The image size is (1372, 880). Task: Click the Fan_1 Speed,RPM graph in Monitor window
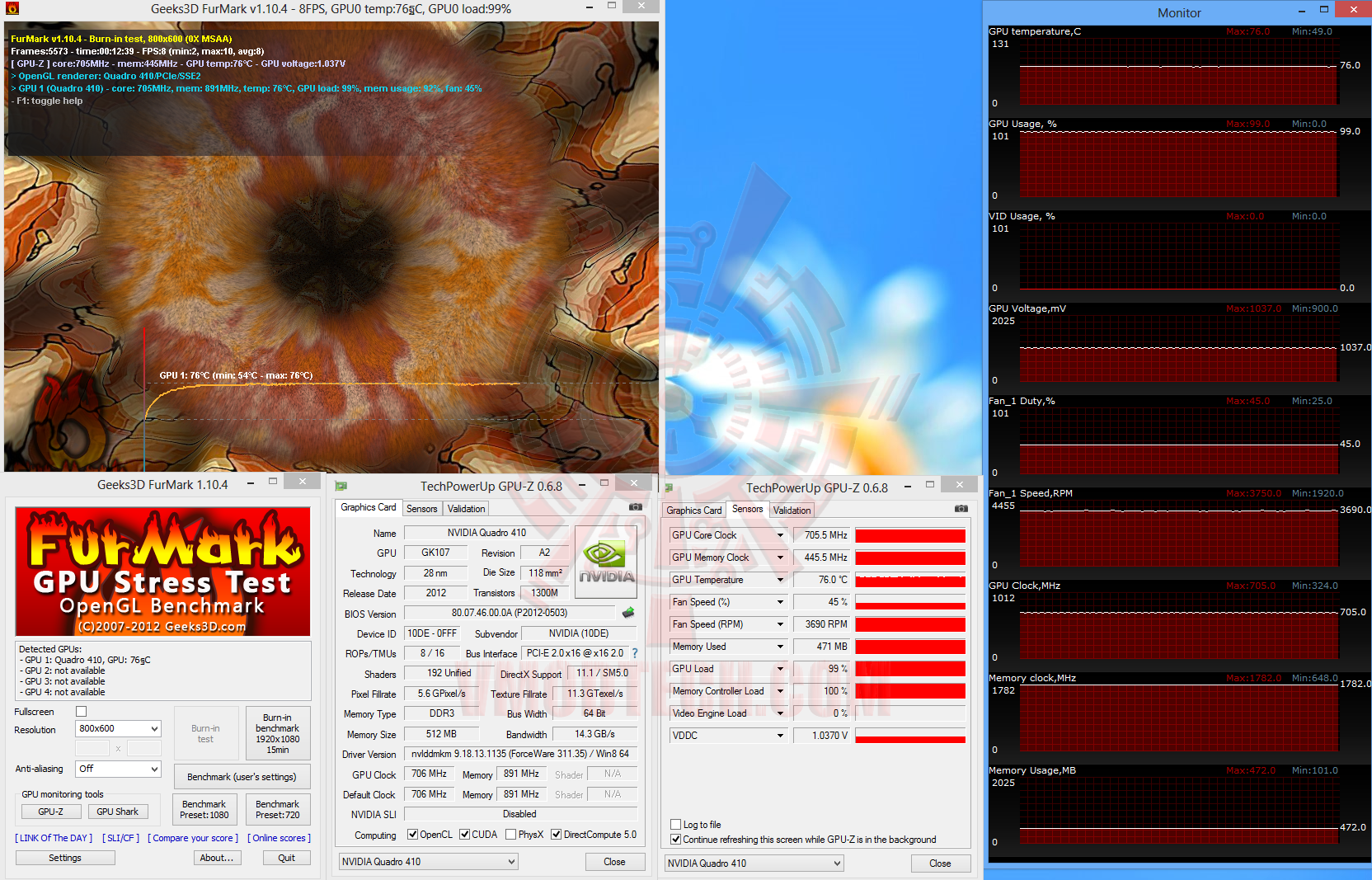[x=1178, y=534]
